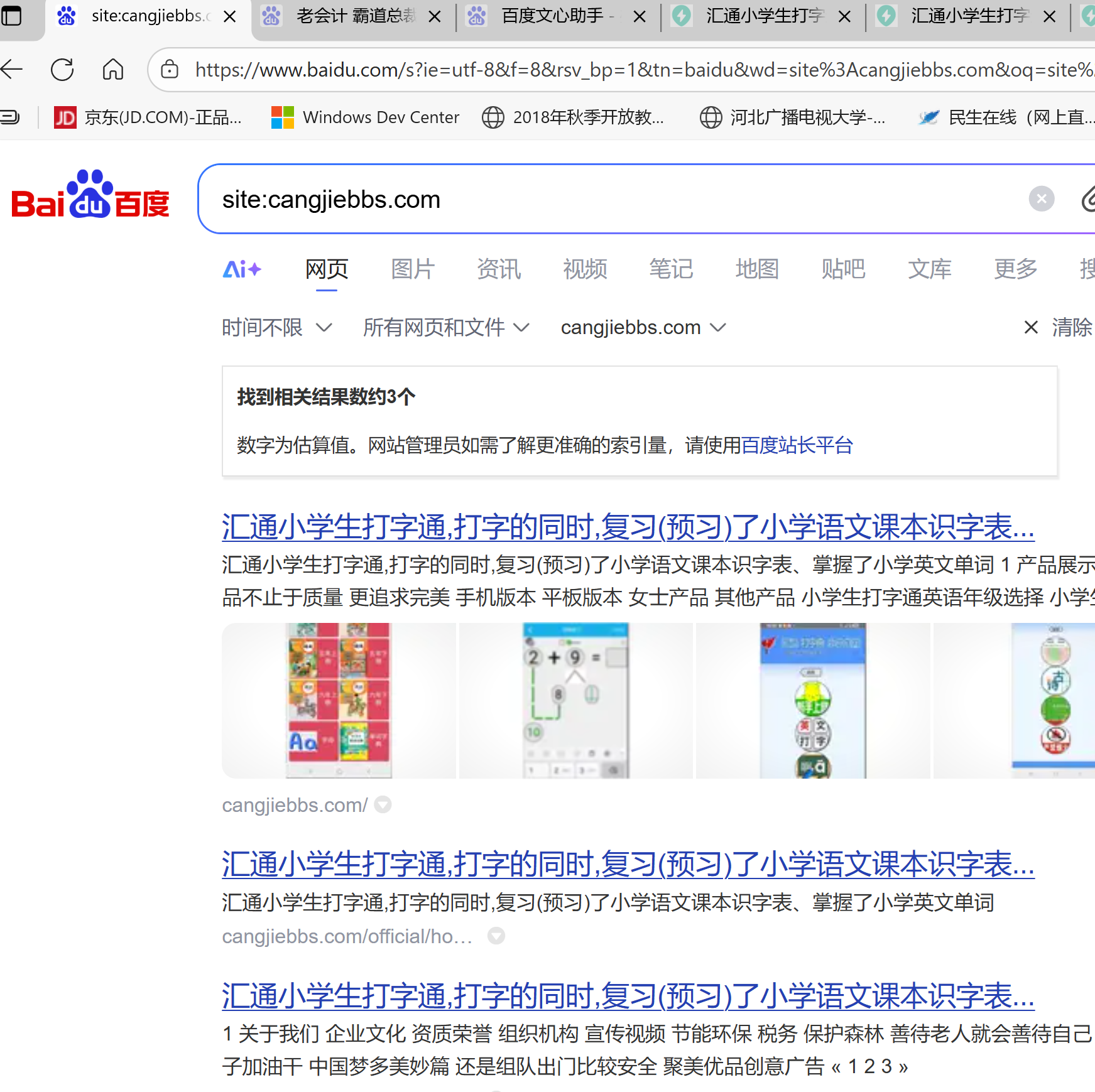The width and height of the screenshot is (1095, 1092).
Task: Click the Baidu logo
Action: click(90, 195)
